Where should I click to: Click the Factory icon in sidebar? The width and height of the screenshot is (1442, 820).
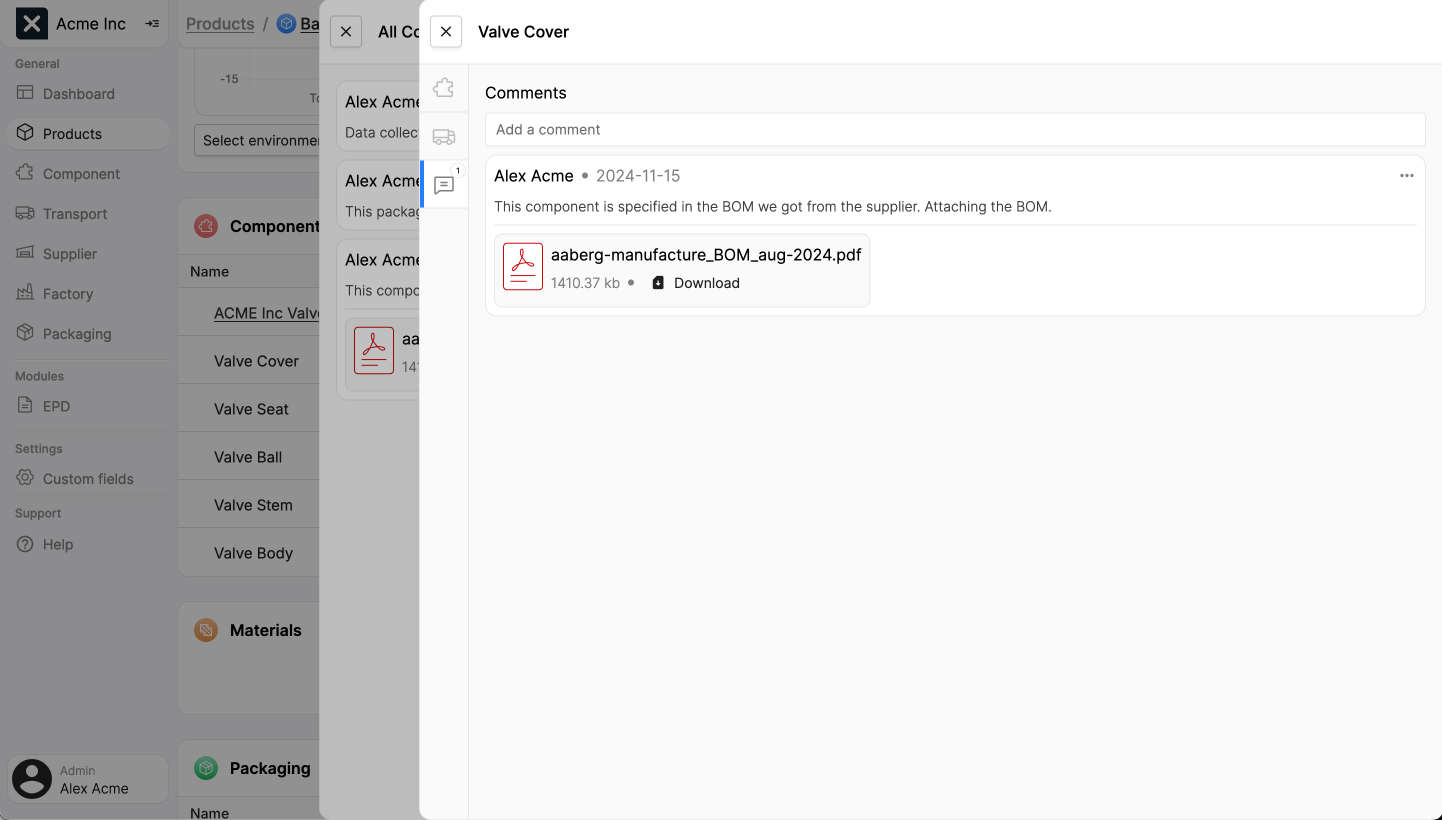[25, 293]
